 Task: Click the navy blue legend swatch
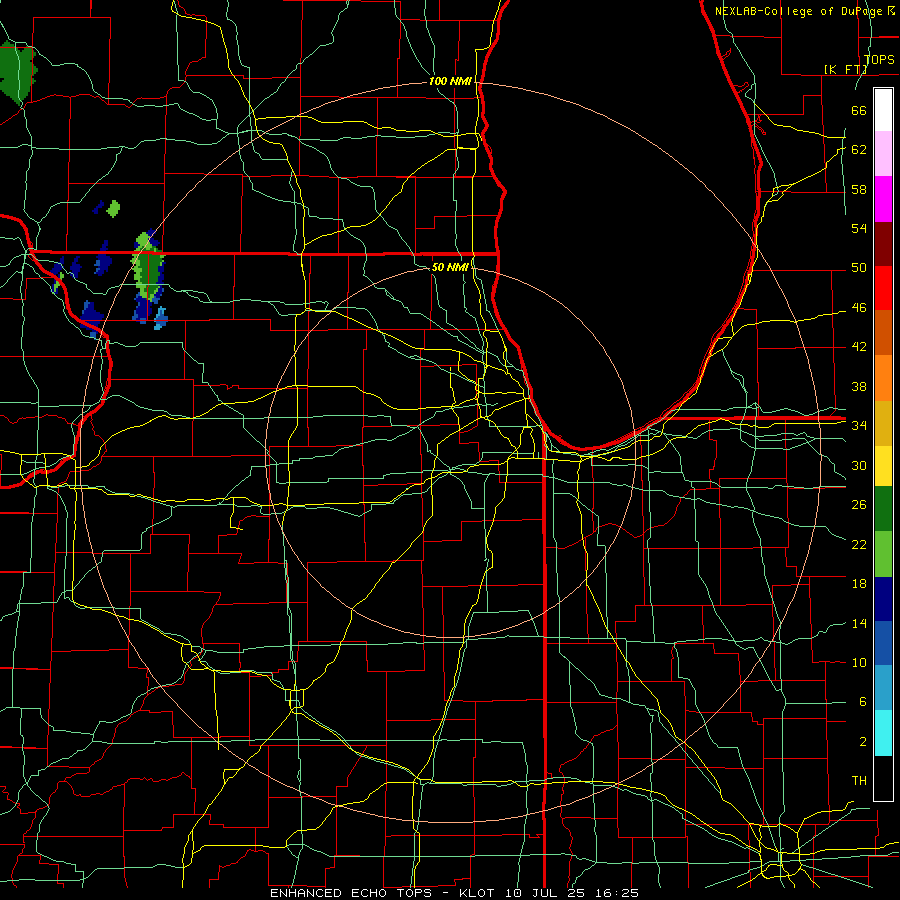point(883,599)
